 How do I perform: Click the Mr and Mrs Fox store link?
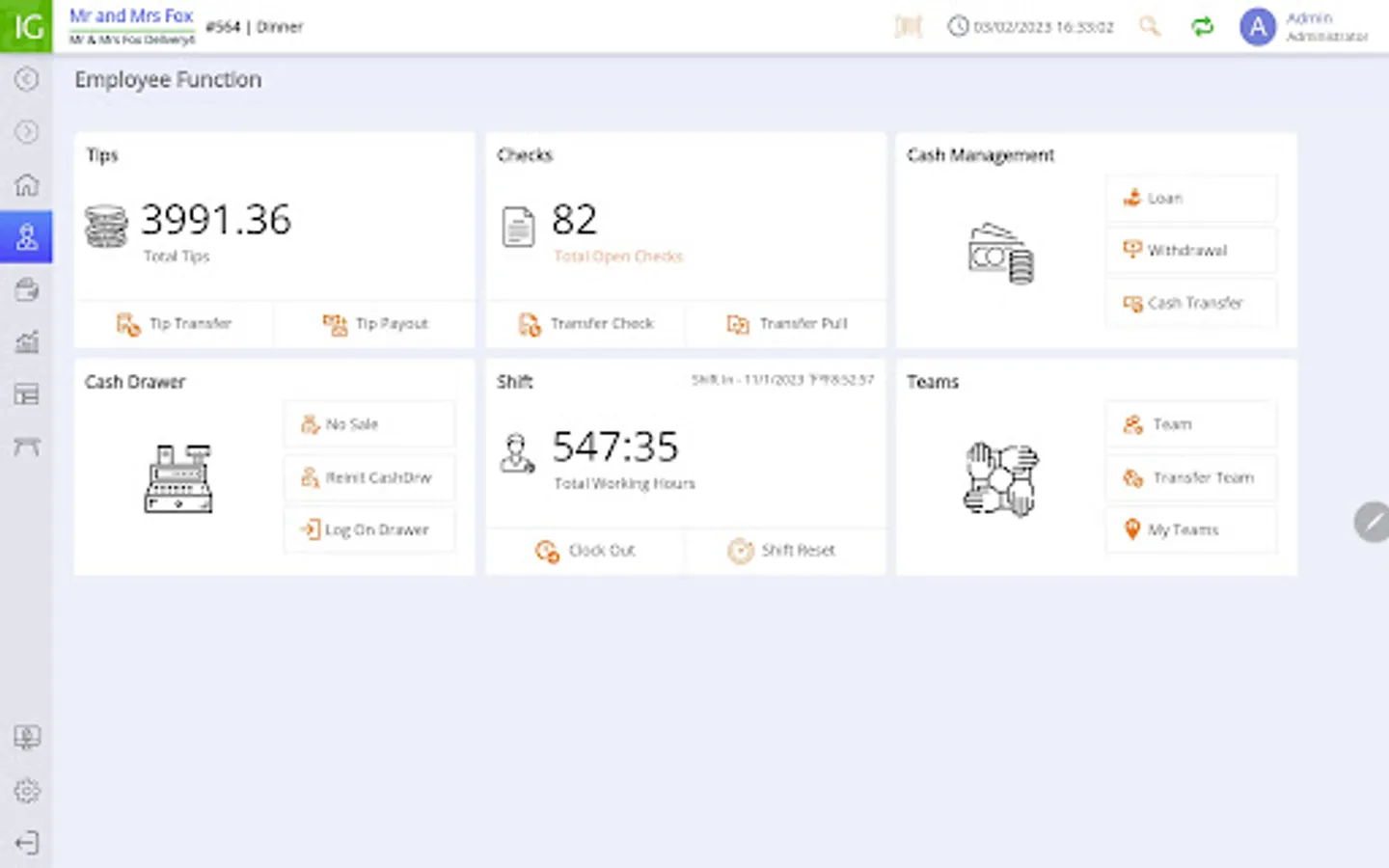point(131,16)
